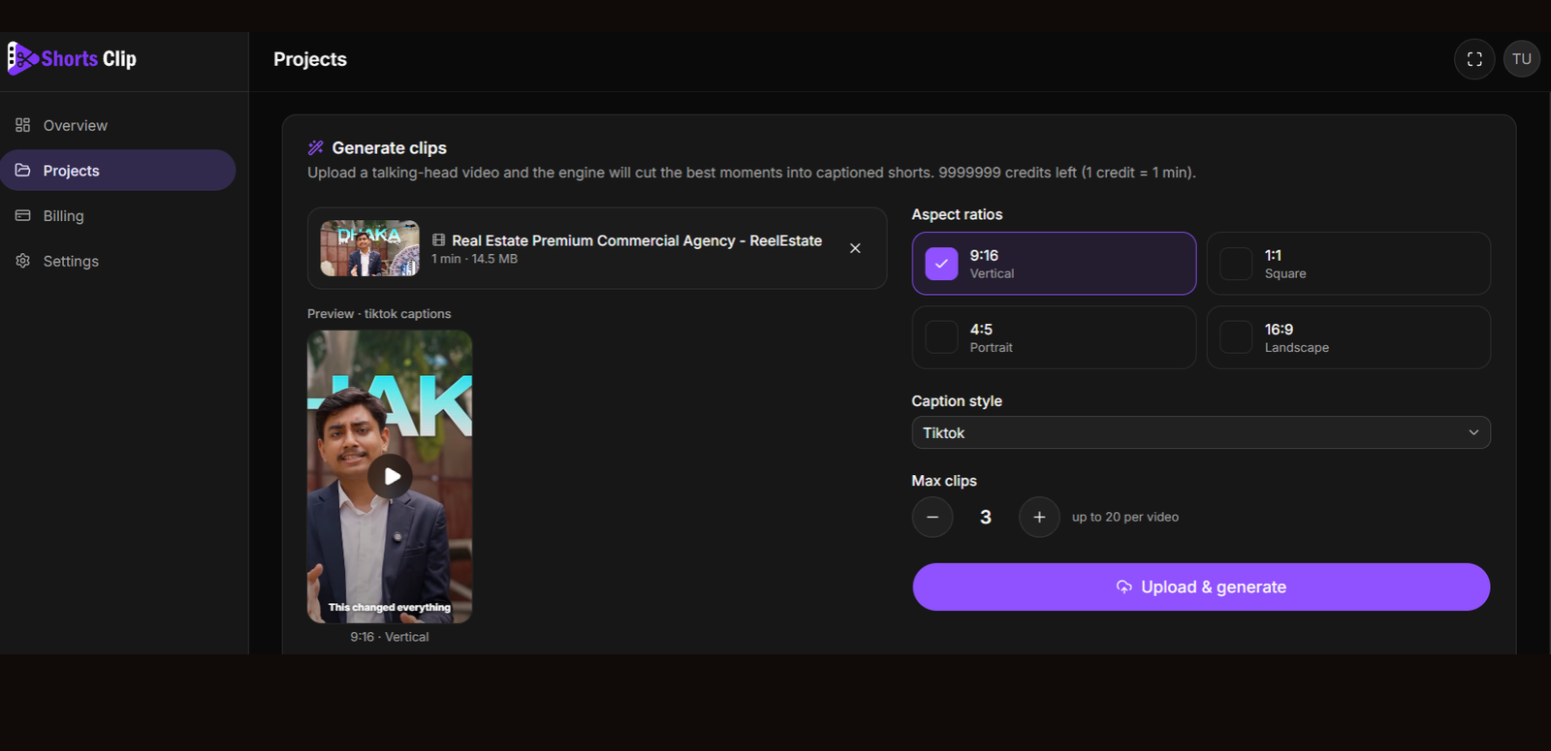
Task: Toggle fullscreen mode icon
Action: click(1474, 59)
